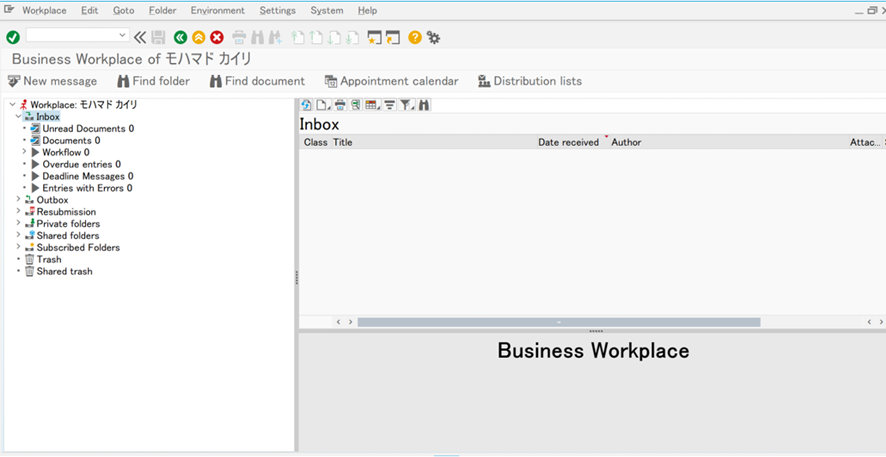Click the New message button

52,81
